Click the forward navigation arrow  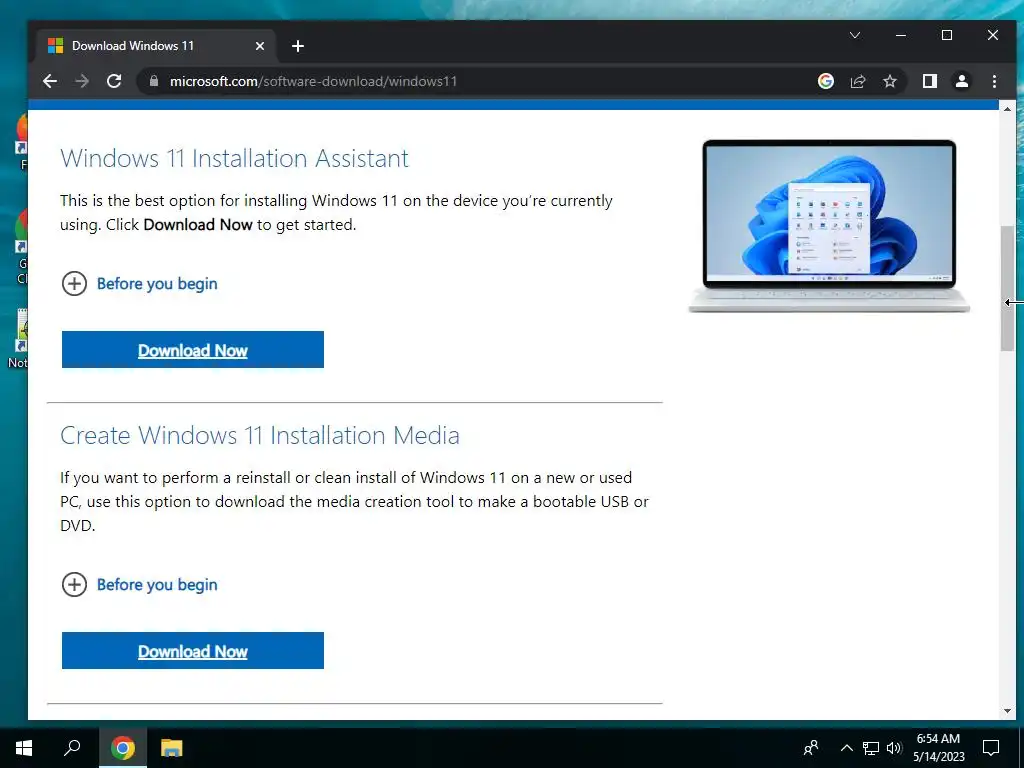(82, 81)
